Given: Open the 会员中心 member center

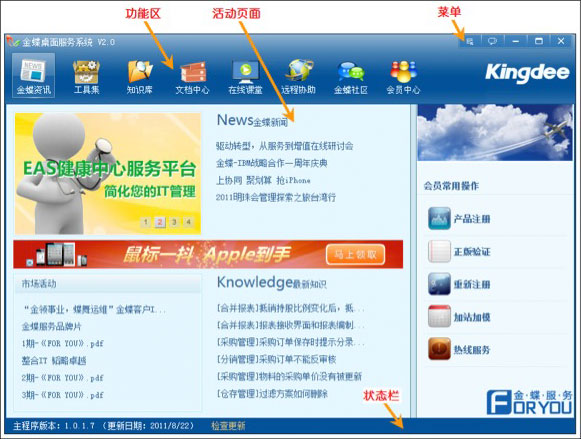Looking at the screenshot, I should [404, 77].
